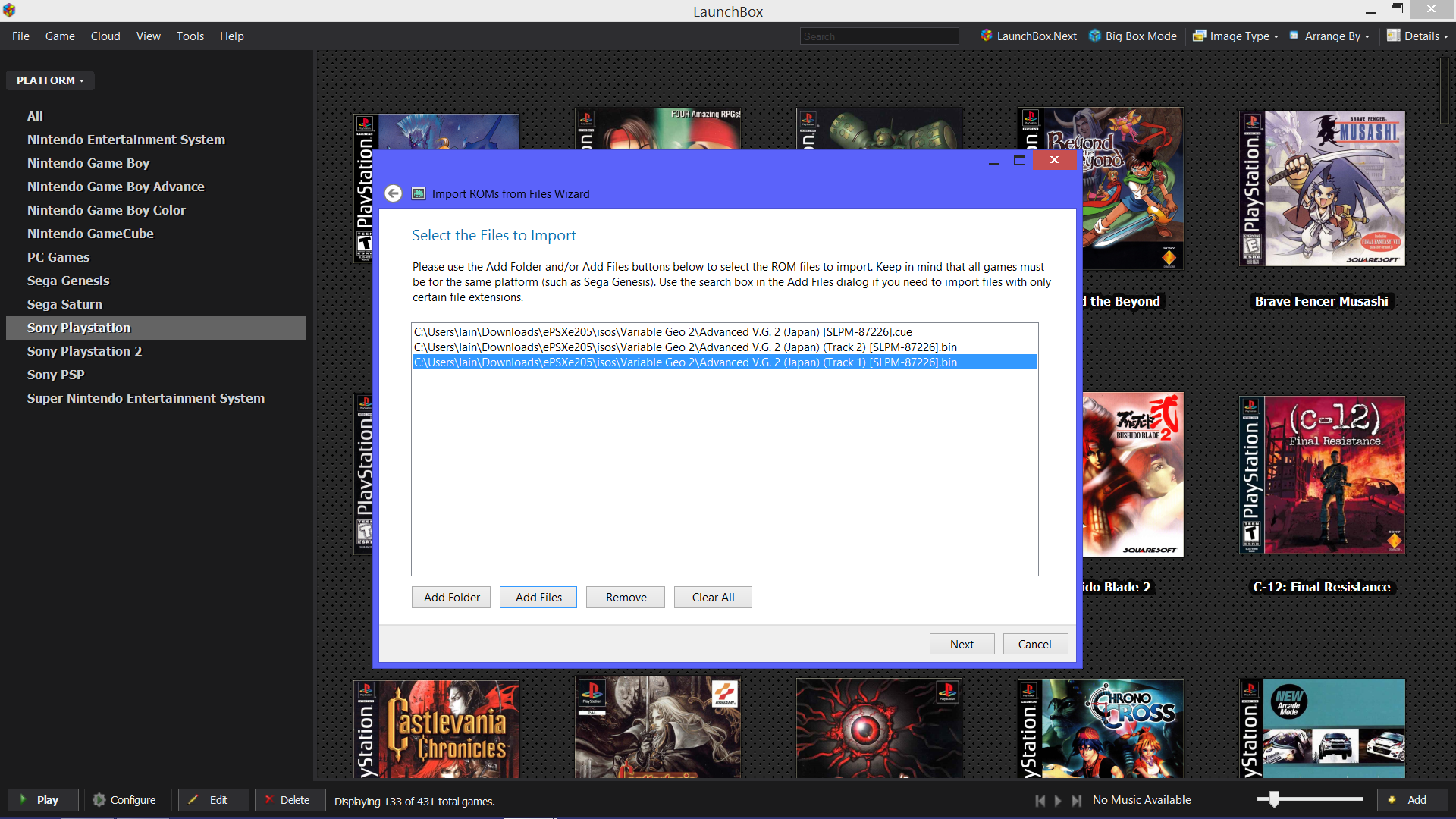1456x819 pixels.
Task: Click the wizard back arrow icon
Action: [393, 193]
